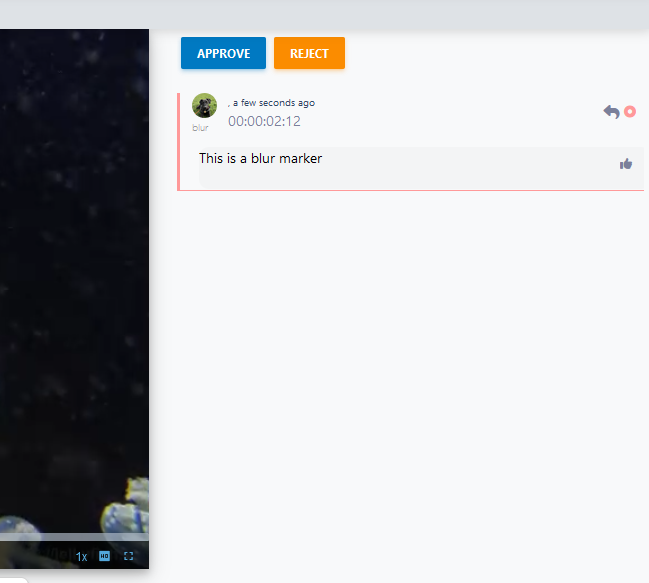The height and width of the screenshot is (583, 649).
Task: Jump to timestamp 00:00:02:12
Action: coord(264,122)
